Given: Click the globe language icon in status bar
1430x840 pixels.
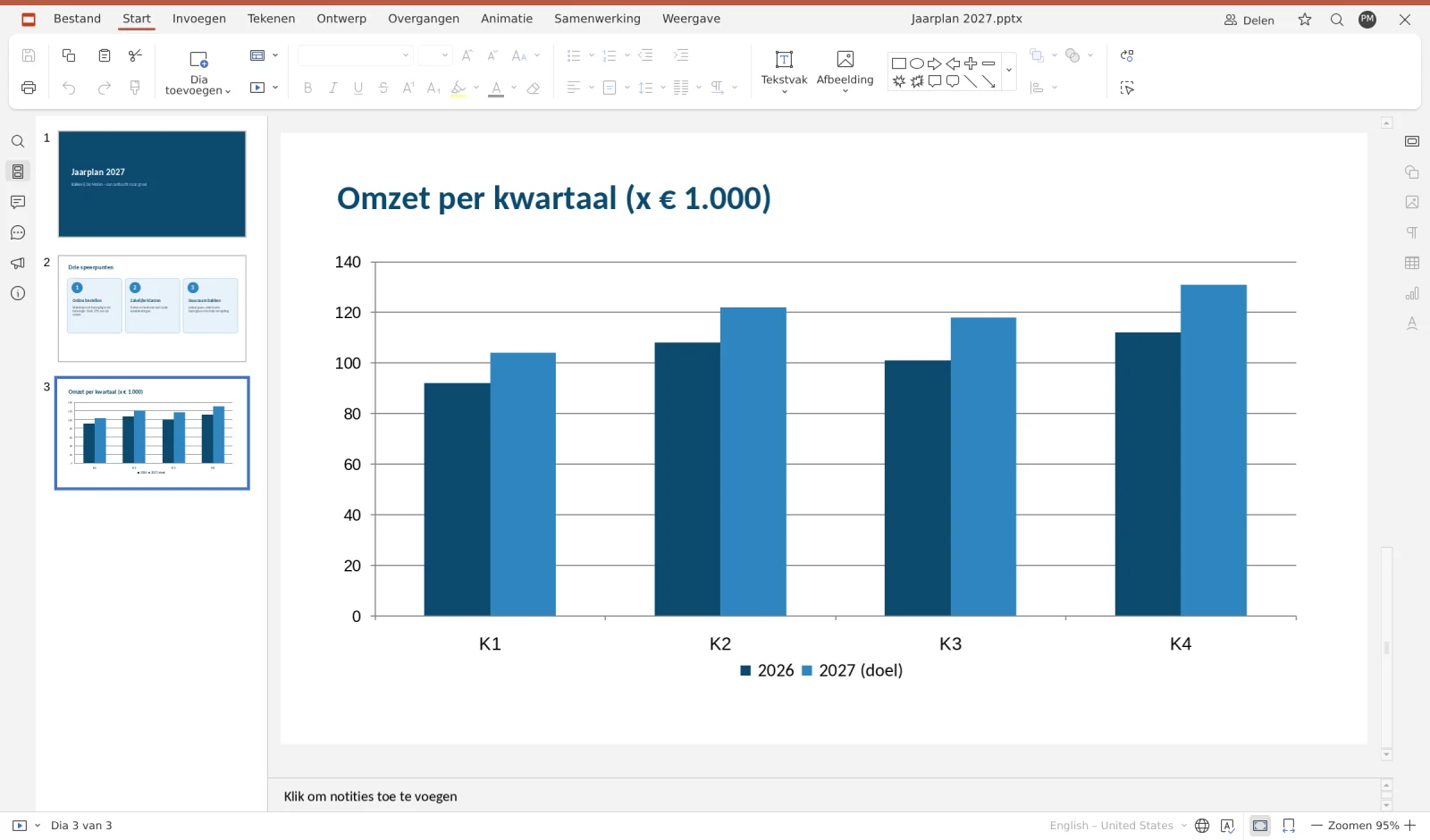Looking at the screenshot, I should pyautogui.click(x=1202, y=826).
